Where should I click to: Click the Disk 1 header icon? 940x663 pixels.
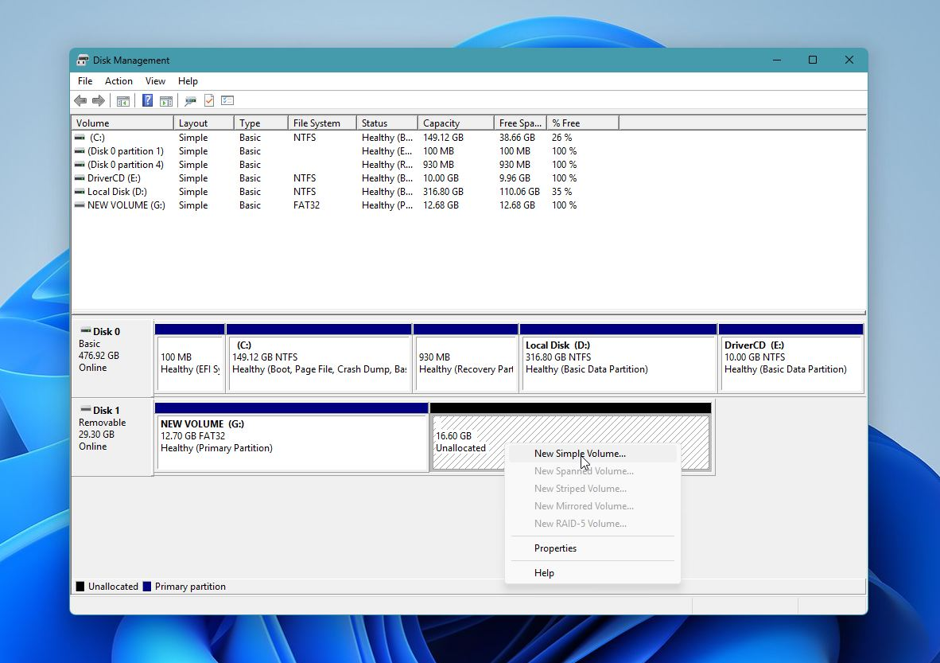(x=86, y=409)
